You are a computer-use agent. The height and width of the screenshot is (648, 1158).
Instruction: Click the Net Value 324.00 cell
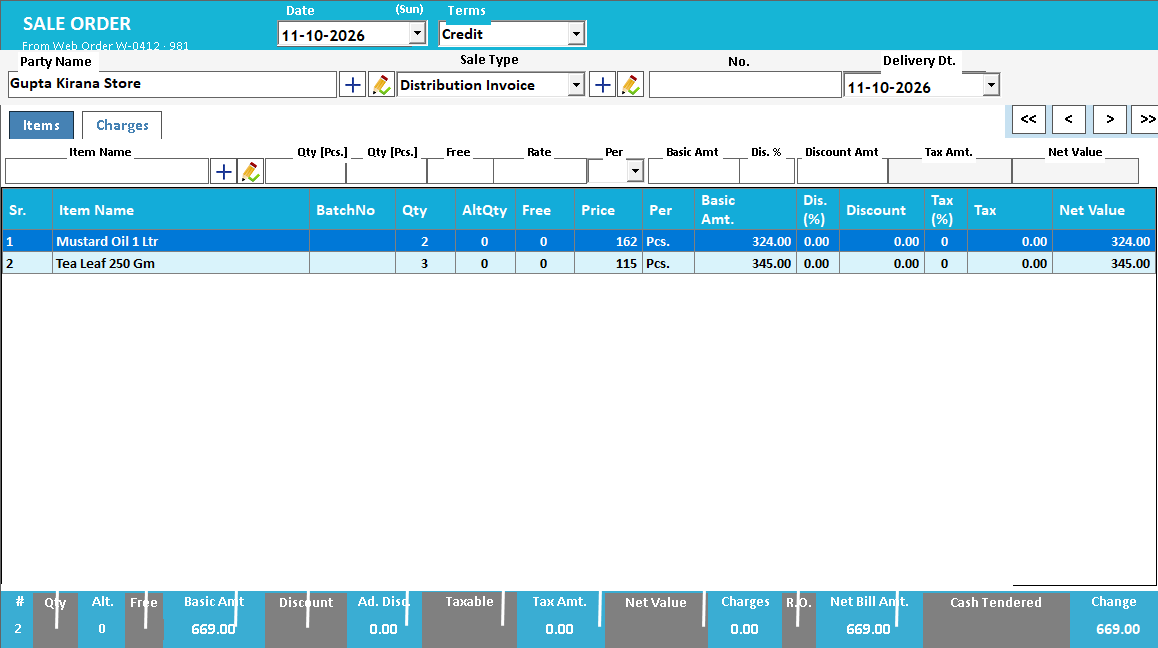tap(1104, 242)
